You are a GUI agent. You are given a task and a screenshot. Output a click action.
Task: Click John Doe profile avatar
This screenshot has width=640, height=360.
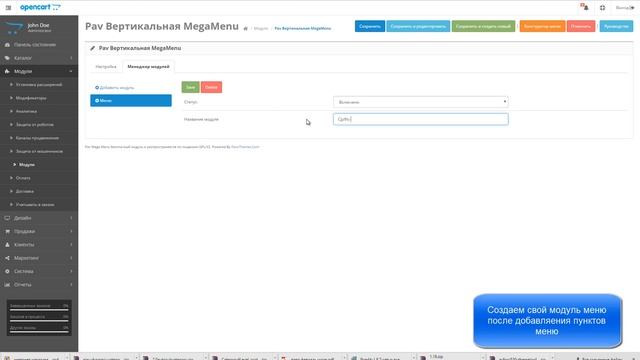pos(14,28)
